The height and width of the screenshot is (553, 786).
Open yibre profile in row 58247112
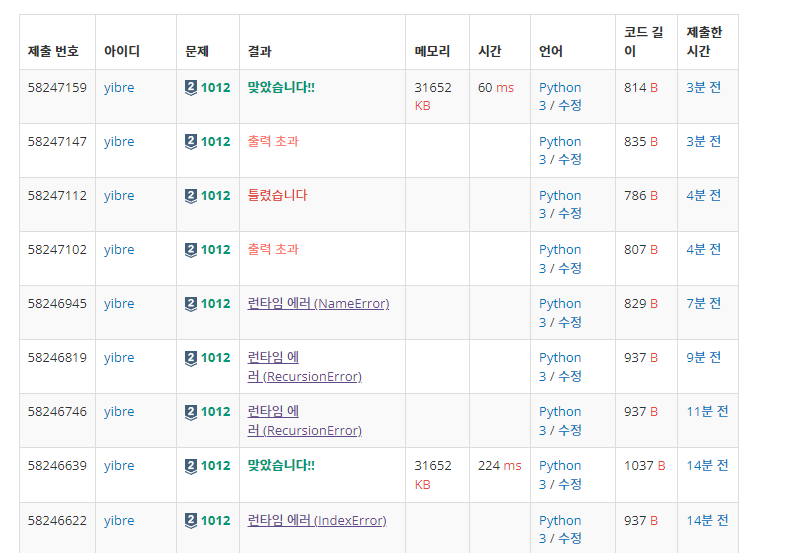coord(119,196)
